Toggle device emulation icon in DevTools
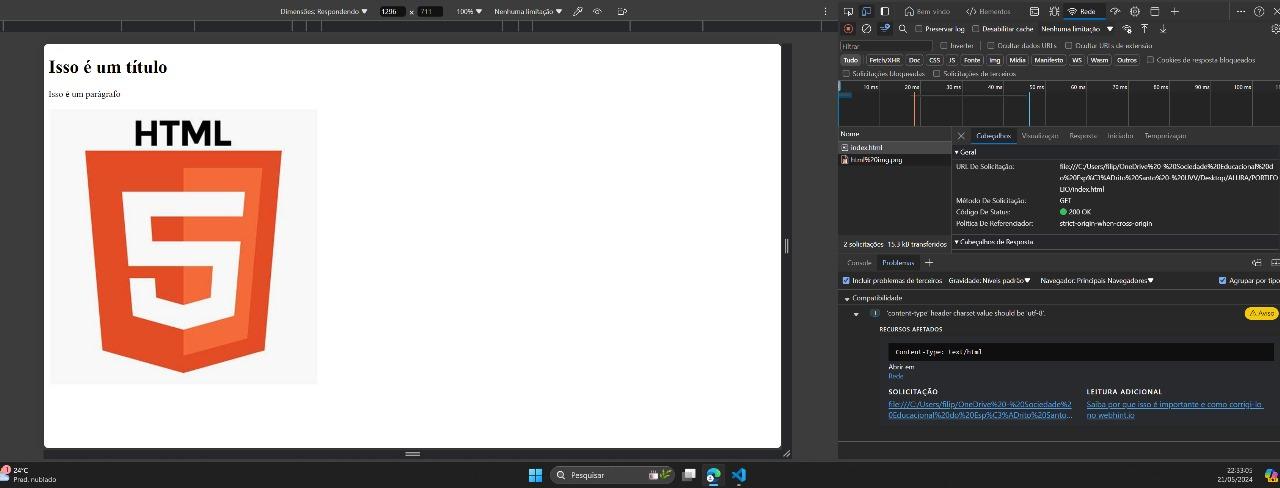Screen dimensions: 1280x488 [x=866, y=11]
